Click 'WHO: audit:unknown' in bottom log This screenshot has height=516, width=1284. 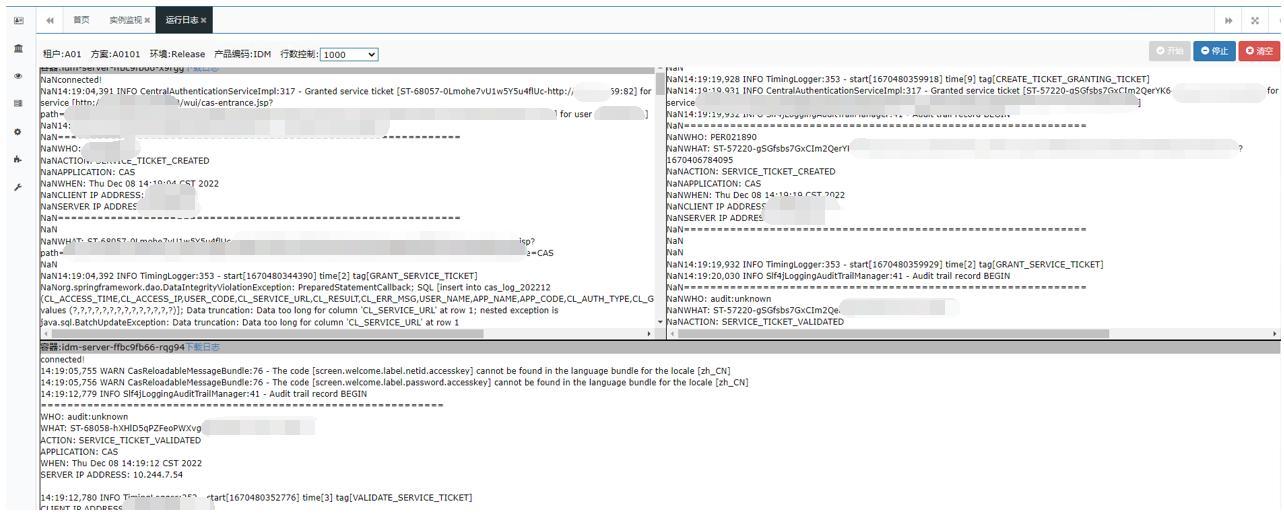tap(84, 417)
